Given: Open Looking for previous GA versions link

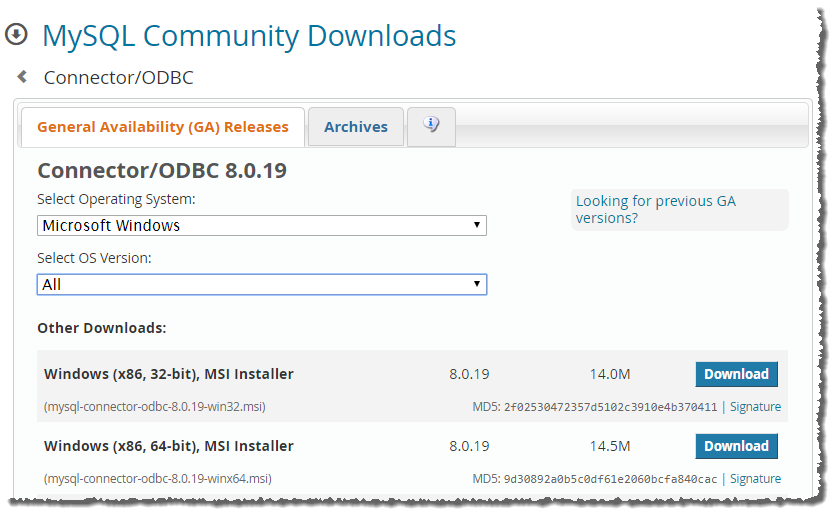Looking at the screenshot, I should point(656,210).
